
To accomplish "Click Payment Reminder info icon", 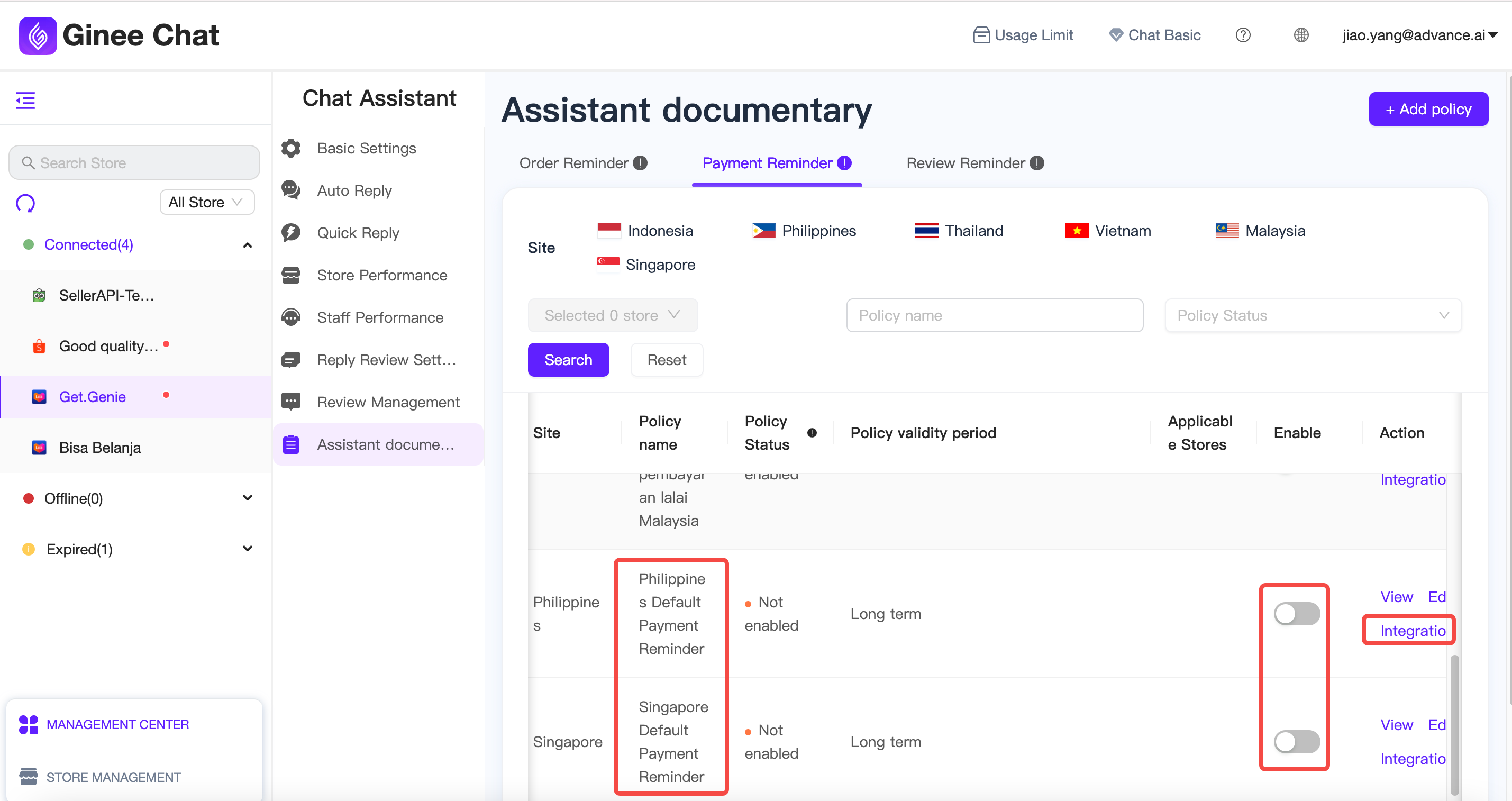I will pos(845,162).
